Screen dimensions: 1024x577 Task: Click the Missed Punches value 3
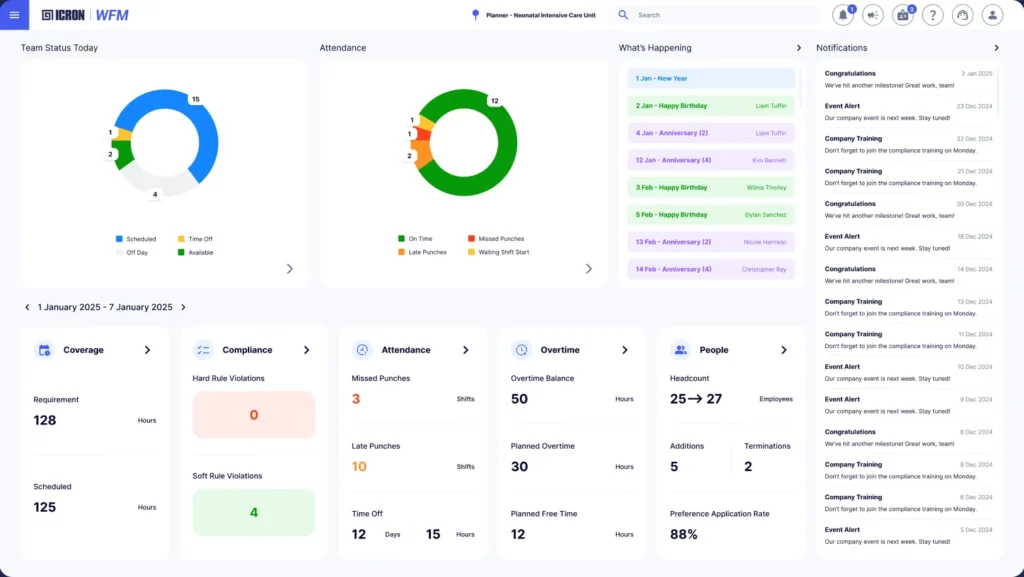click(x=356, y=399)
